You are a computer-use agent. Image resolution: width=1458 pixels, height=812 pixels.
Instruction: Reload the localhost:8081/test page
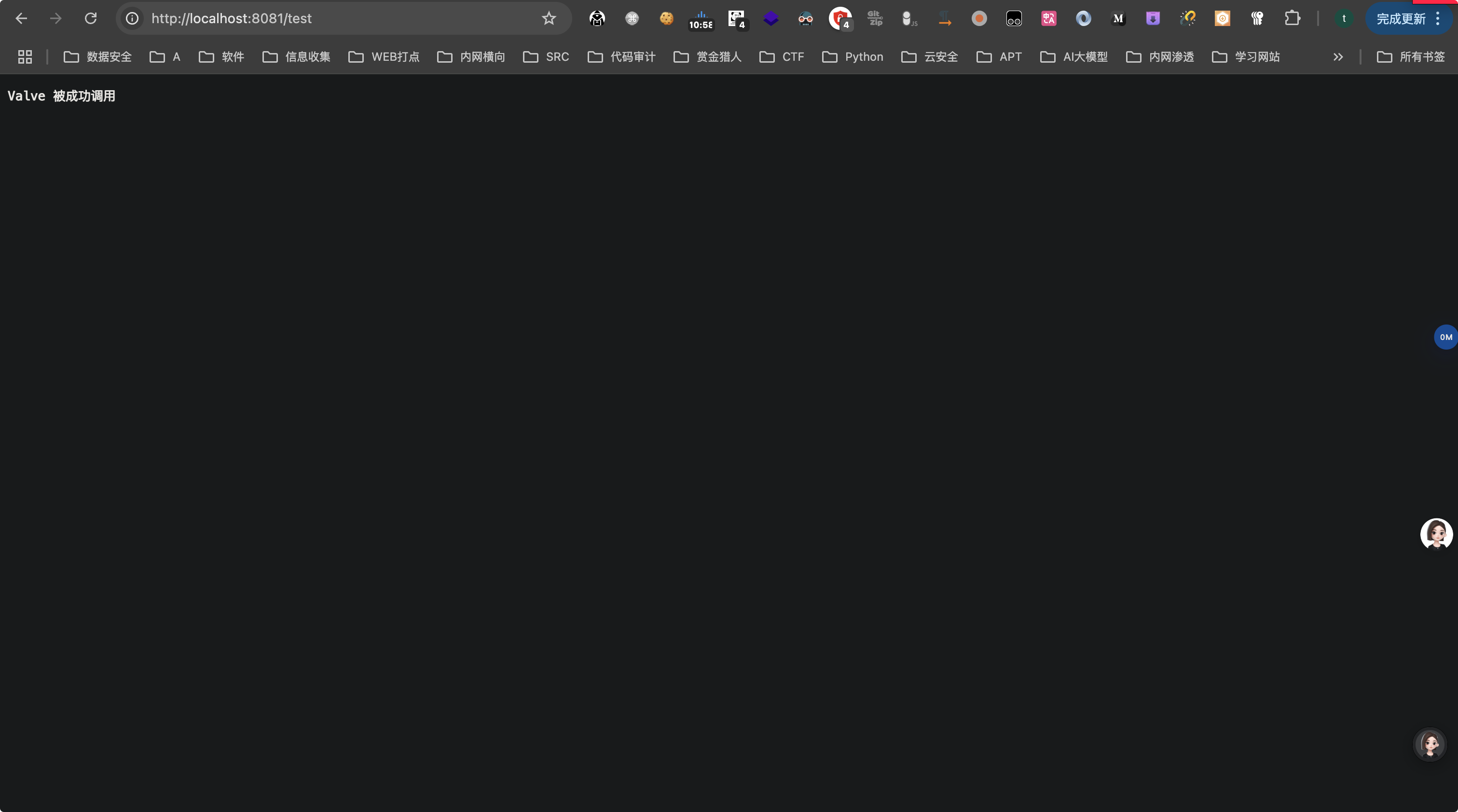pos(91,19)
